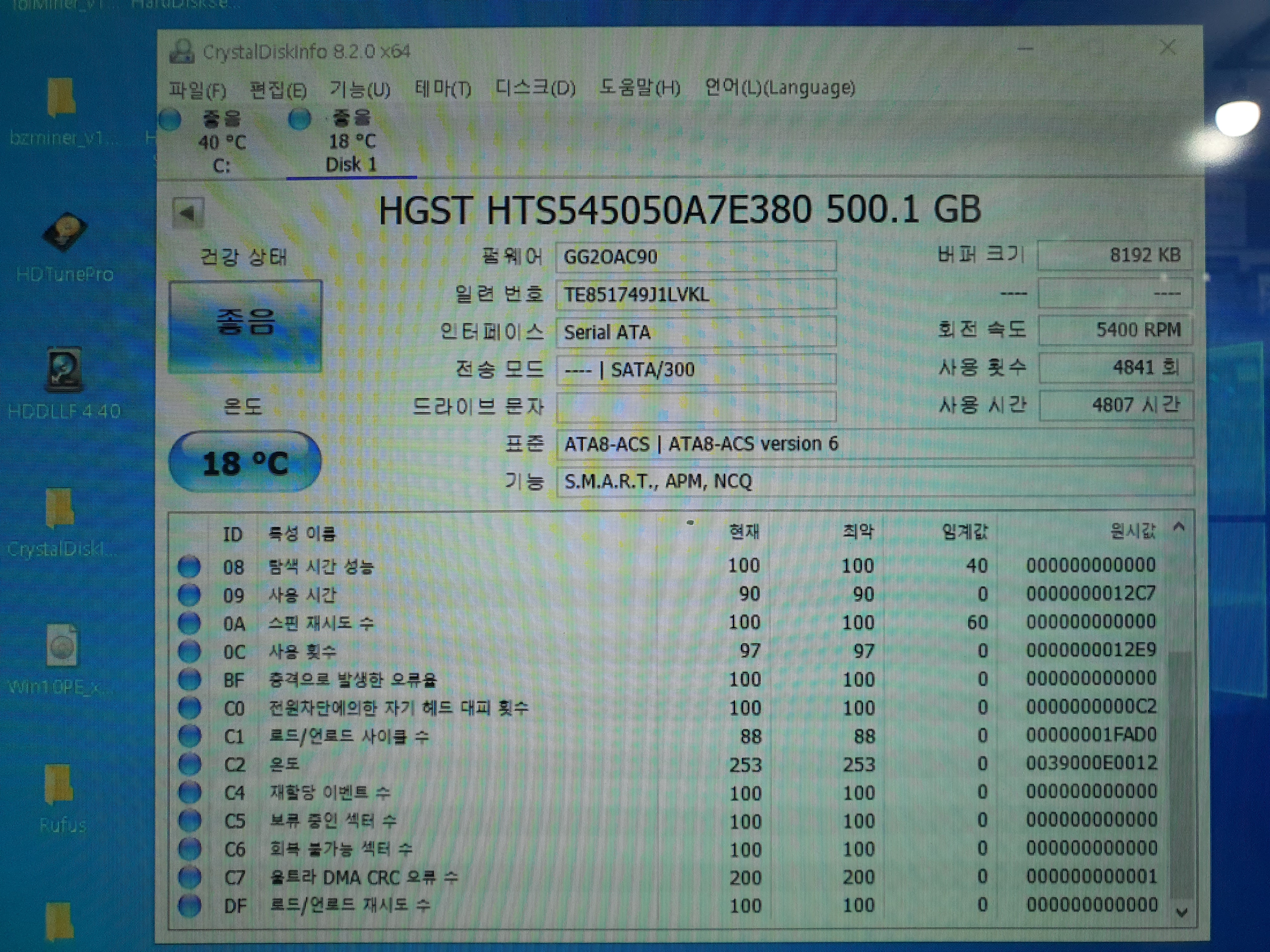Open HDTunePro desktop icon
Image resolution: width=1270 pixels, height=952 pixels.
64,247
